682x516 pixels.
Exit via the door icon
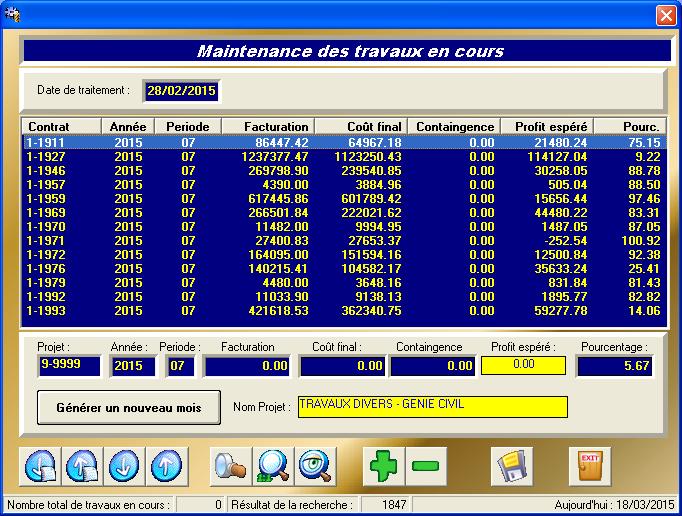590,466
